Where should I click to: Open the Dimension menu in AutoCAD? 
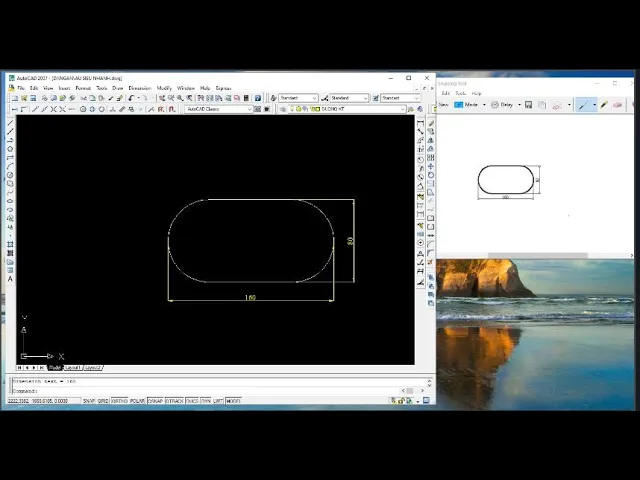pos(139,88)
